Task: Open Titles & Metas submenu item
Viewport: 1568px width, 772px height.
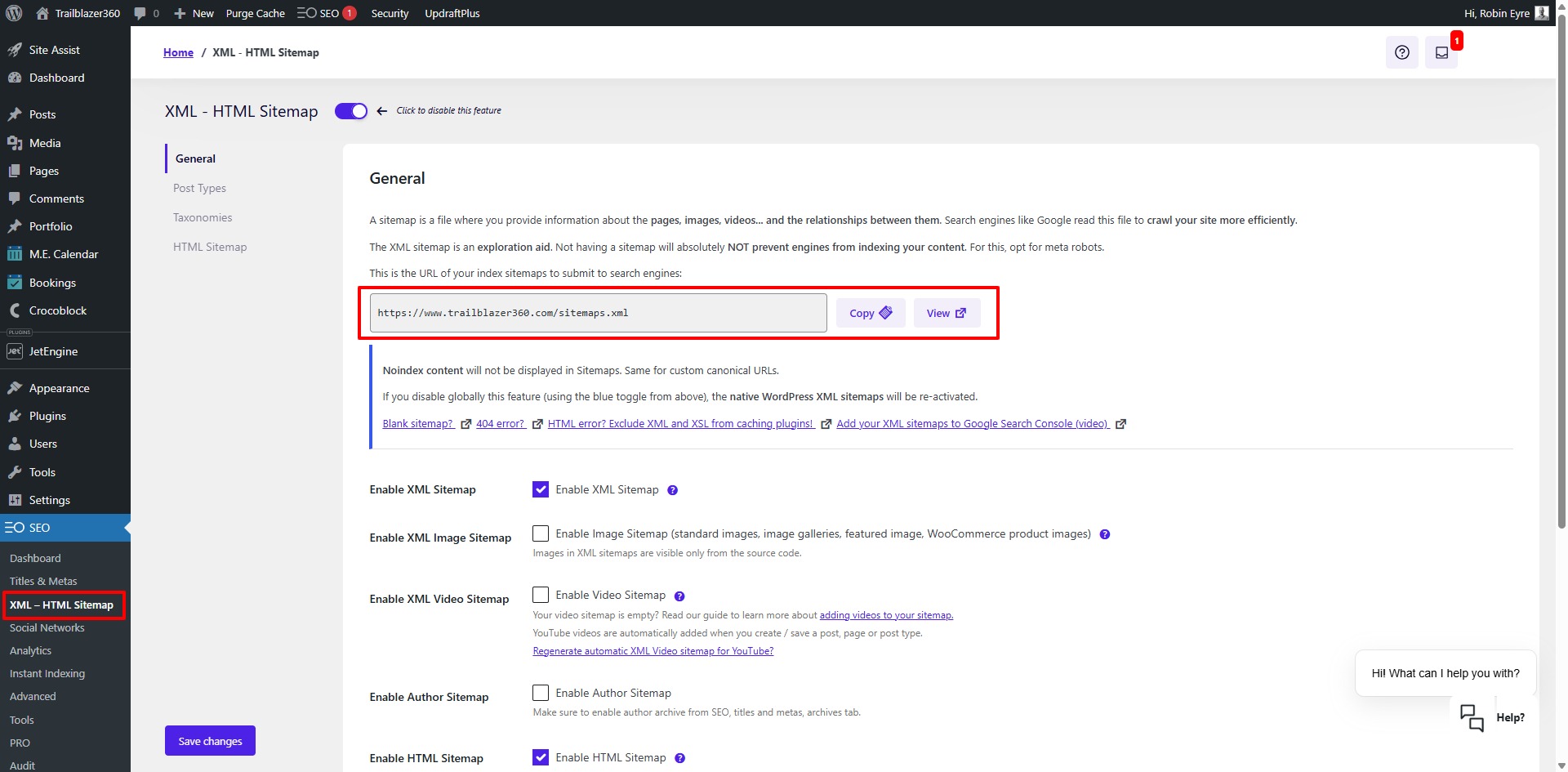Action: click(x=43, y=581)
